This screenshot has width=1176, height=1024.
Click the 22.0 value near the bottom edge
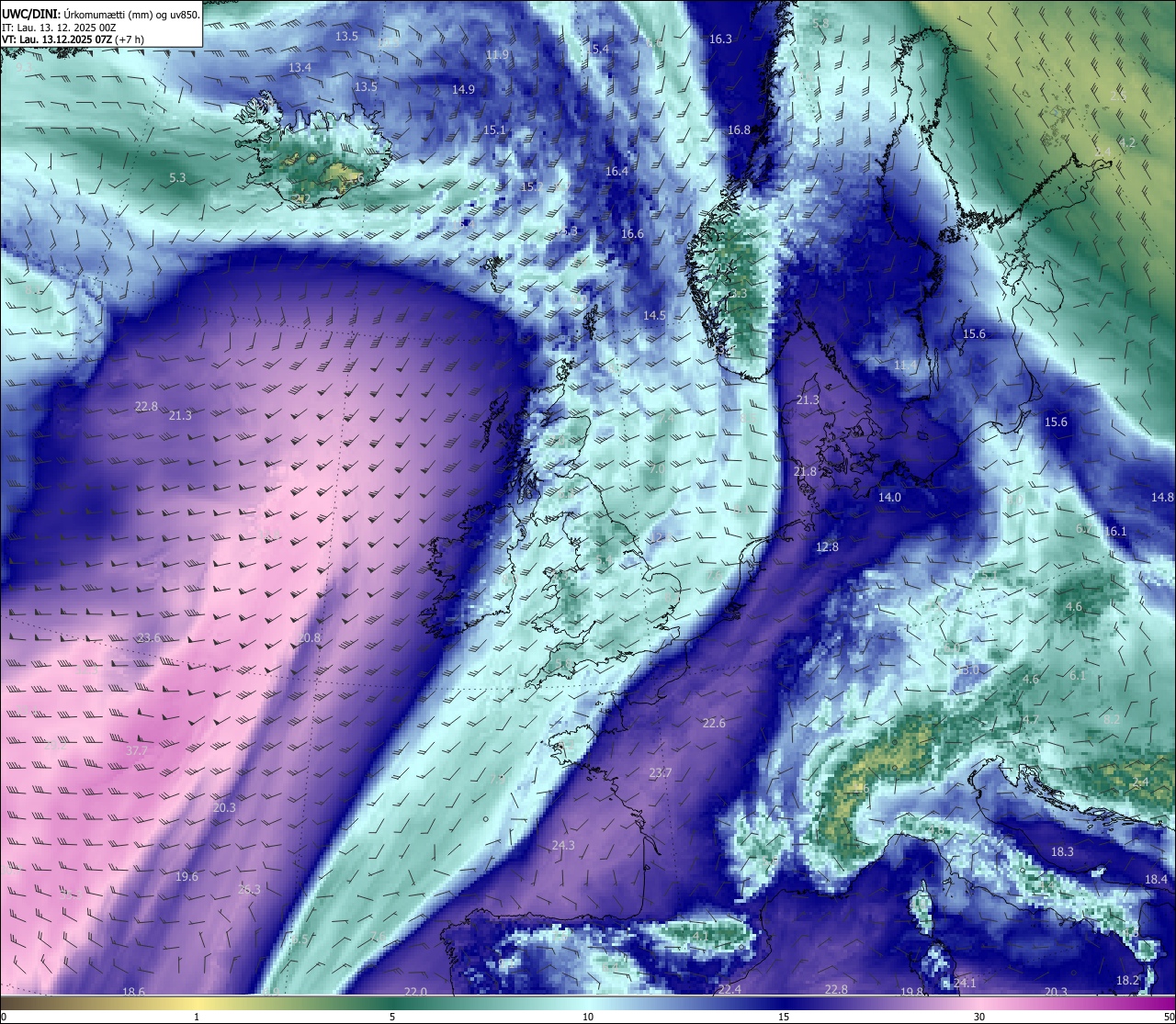click(x=415, y=992)
